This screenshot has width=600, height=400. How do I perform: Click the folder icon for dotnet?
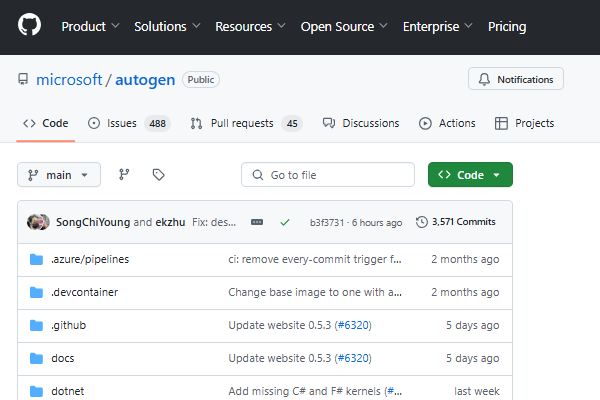36,391
